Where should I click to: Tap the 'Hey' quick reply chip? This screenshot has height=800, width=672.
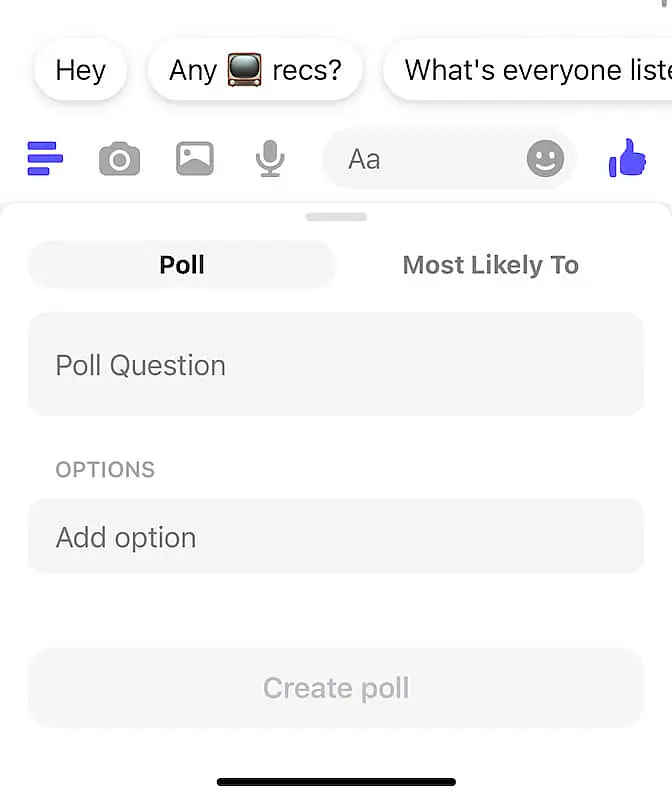[x=79, y=69]
